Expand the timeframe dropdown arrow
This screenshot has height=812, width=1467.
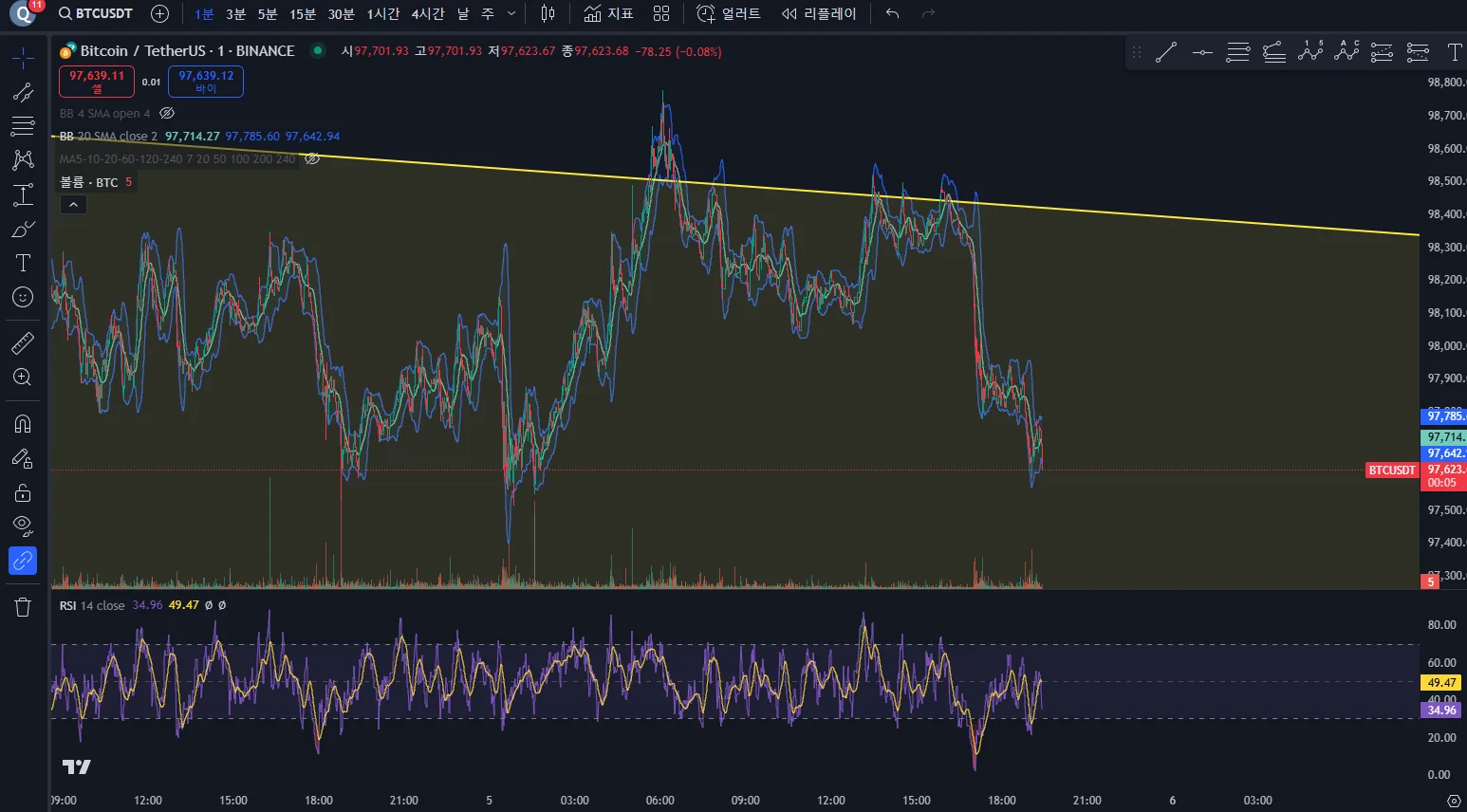[511, 13]
